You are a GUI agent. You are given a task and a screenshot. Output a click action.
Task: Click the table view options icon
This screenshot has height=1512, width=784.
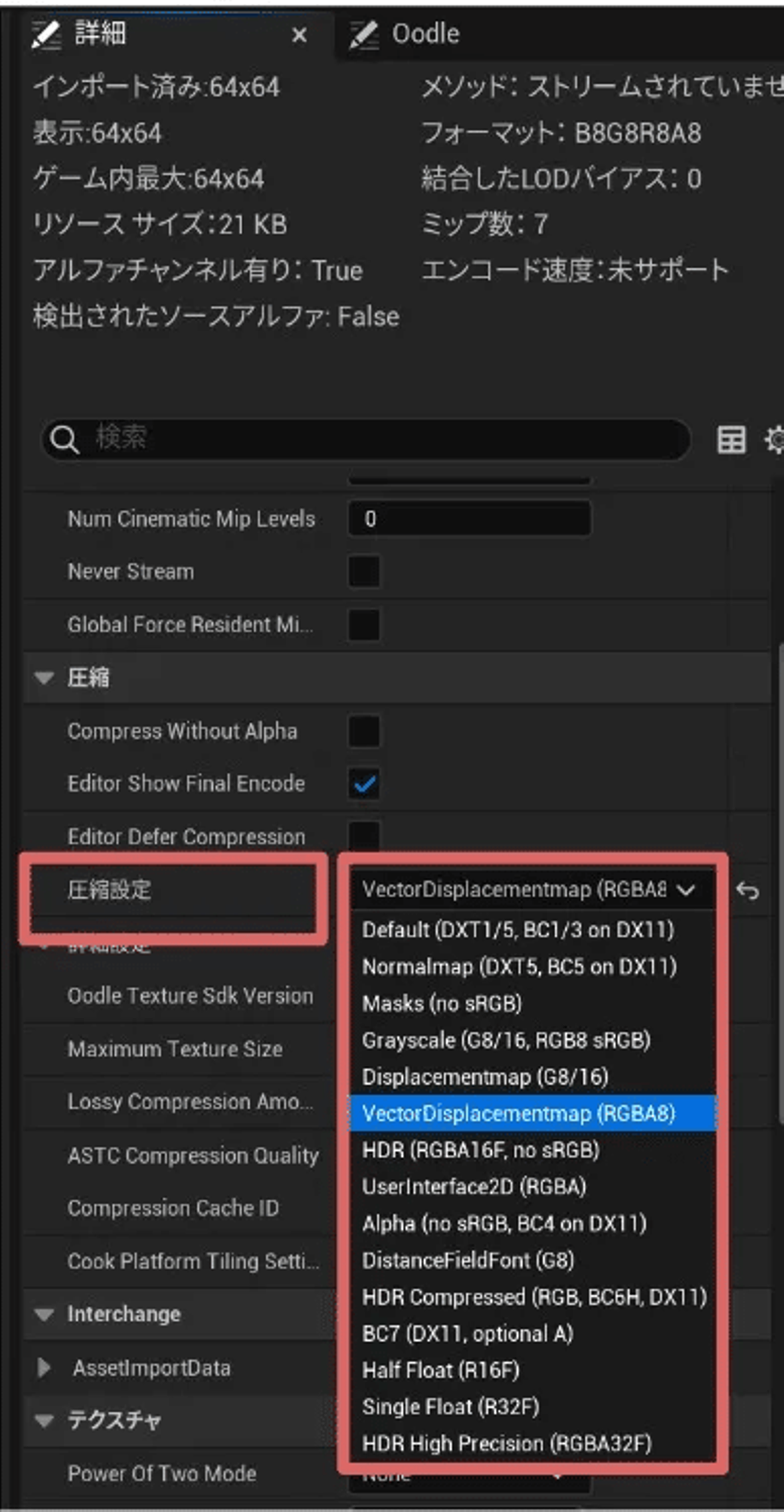(x=731, y=440)
